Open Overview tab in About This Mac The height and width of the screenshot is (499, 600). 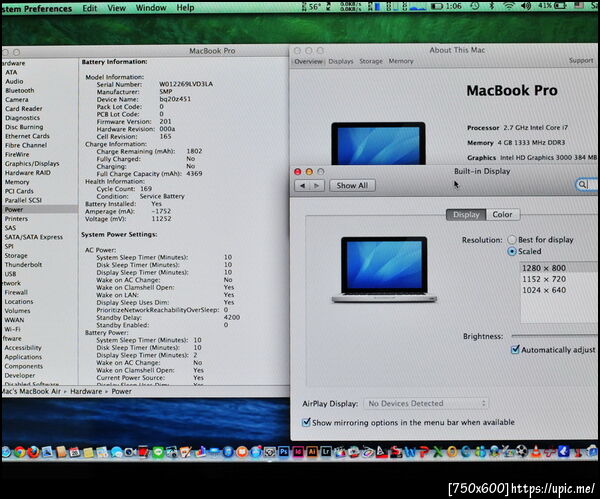point(308,61)
